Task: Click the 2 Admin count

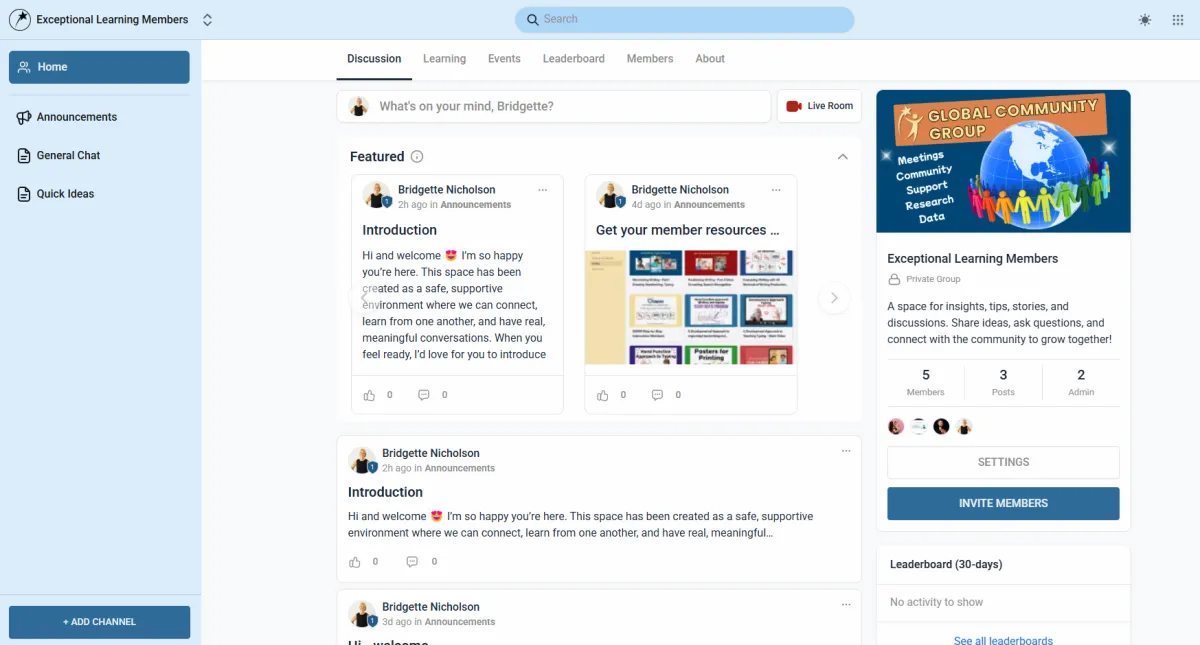Action: click(1081, 382)
